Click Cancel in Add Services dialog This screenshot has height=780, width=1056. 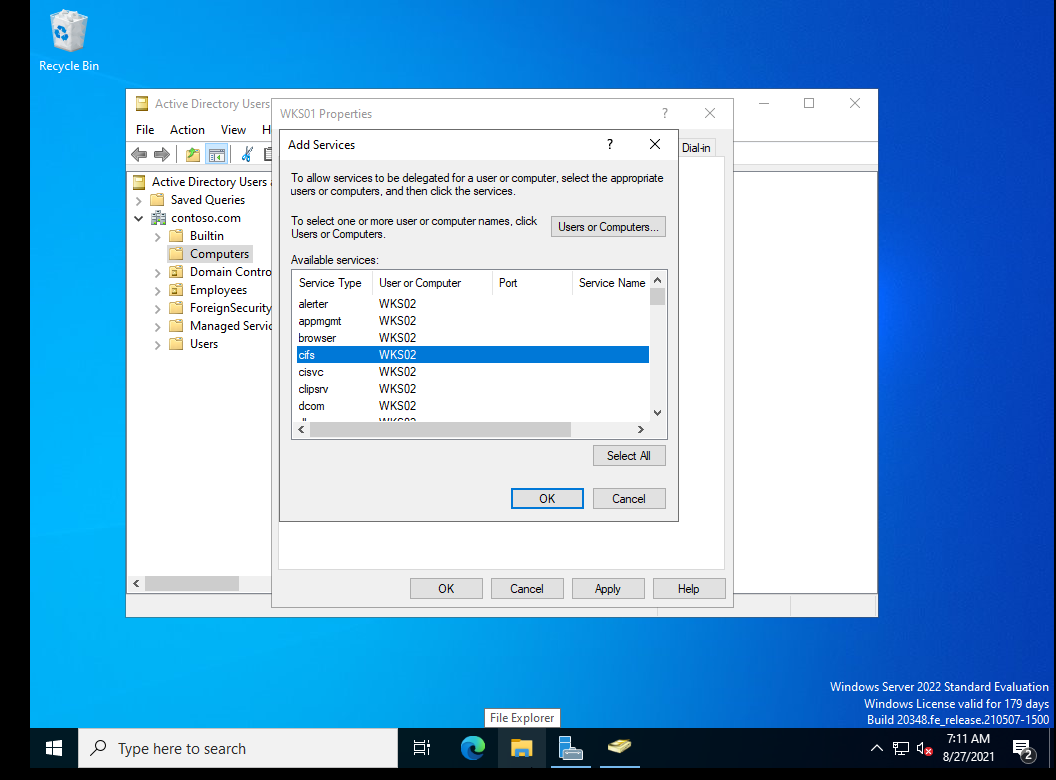point(629,498)
